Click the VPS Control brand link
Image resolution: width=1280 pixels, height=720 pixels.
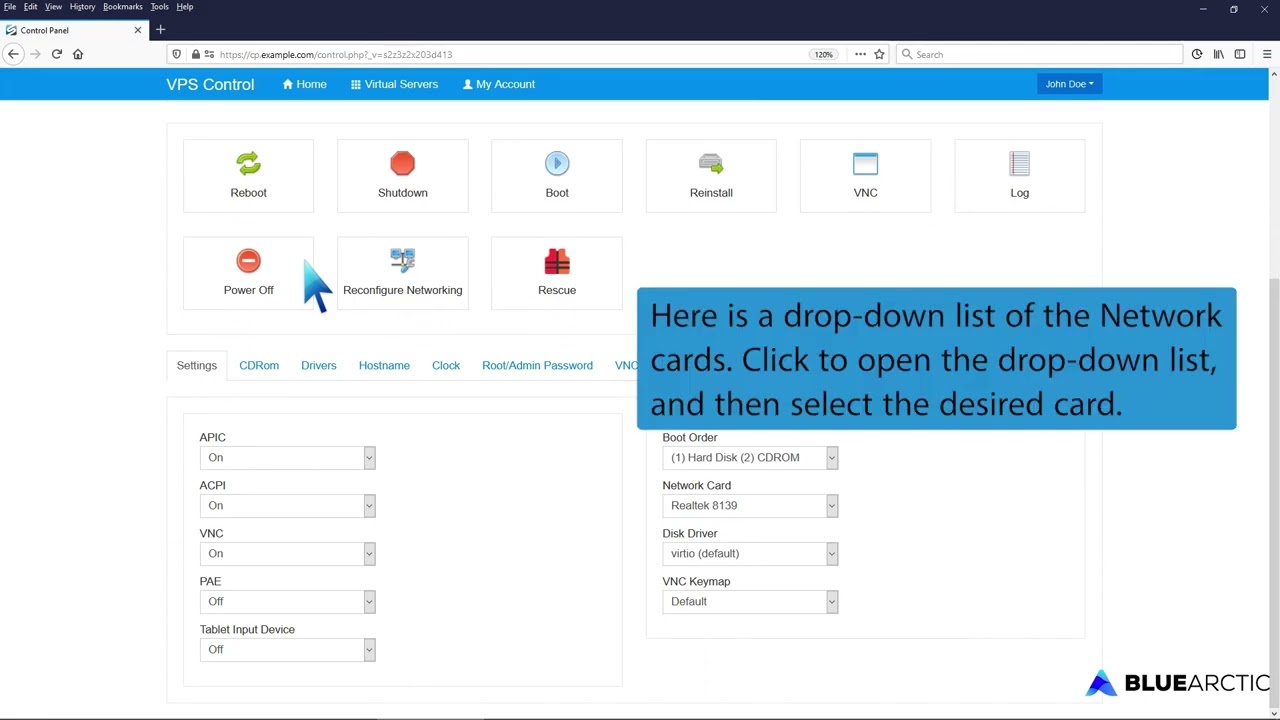pyautogui.click(x=210, y=84)
